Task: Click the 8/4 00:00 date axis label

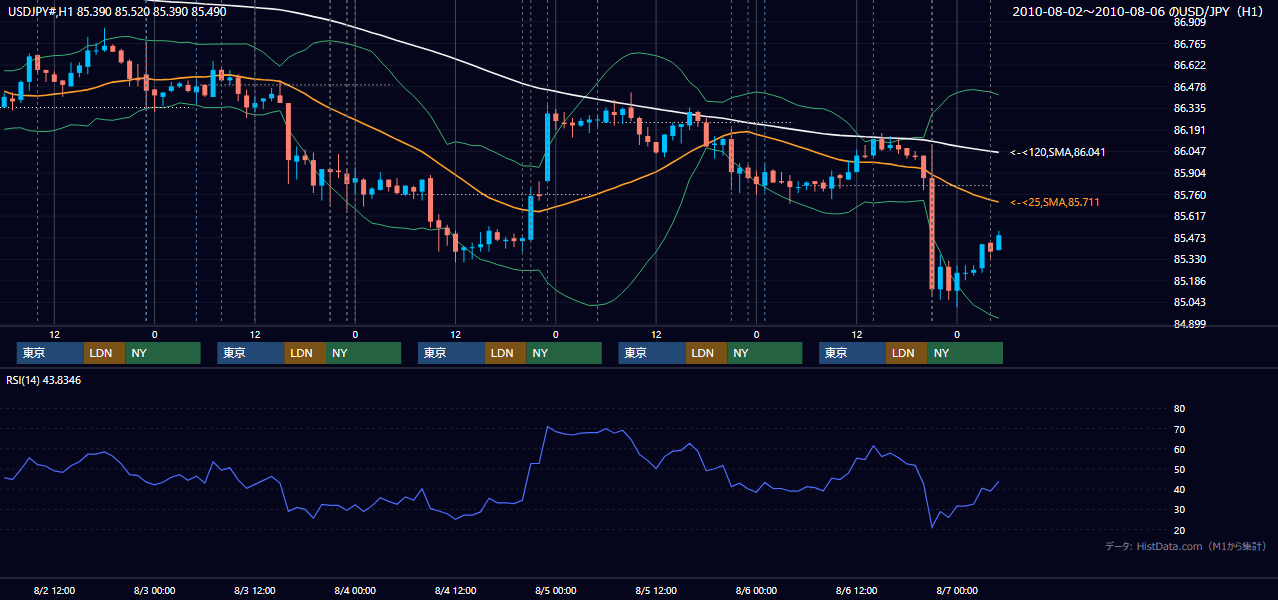Action: (x=355, y=590)
